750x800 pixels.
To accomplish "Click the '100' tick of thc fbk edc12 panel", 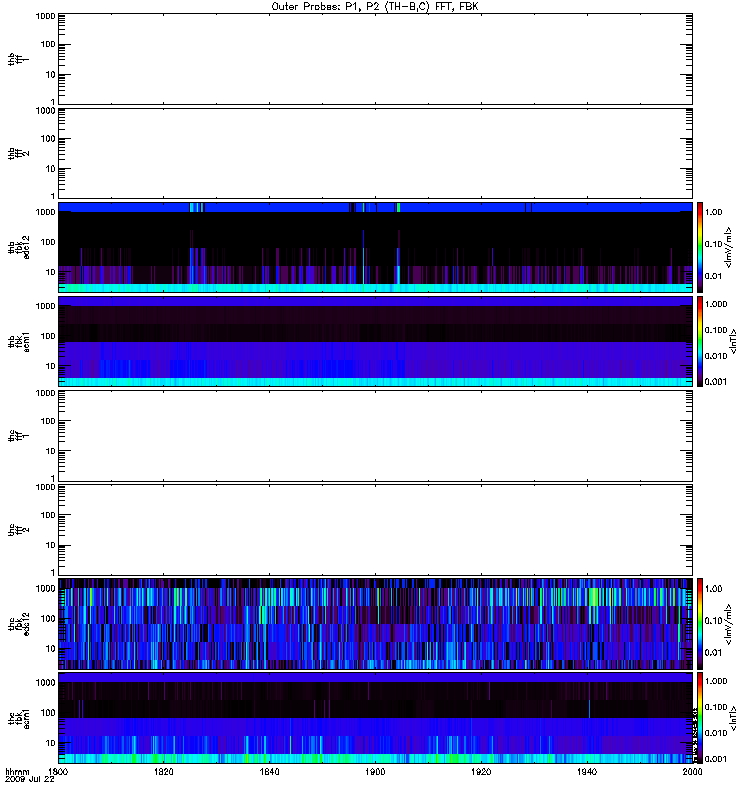I will pyautogui.click(x=47, y=619).
